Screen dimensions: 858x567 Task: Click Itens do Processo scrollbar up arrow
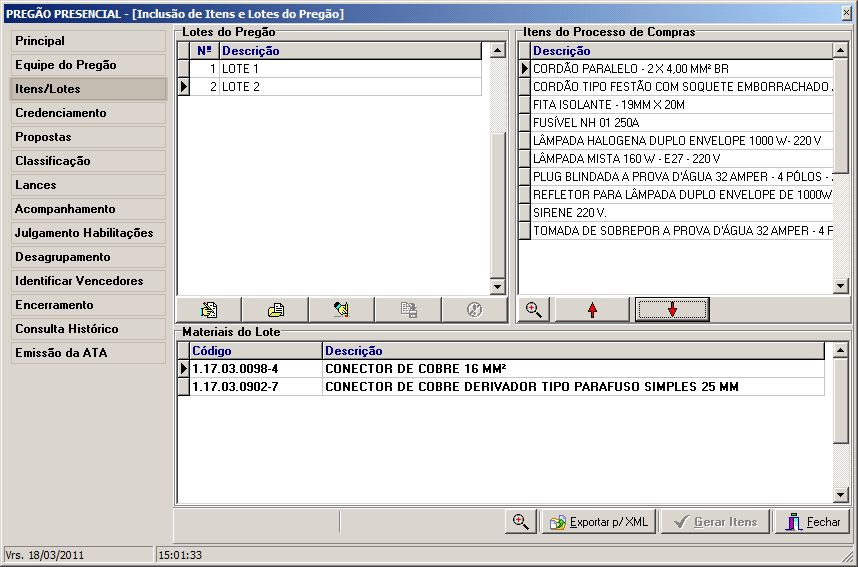(x=840, y=50)
